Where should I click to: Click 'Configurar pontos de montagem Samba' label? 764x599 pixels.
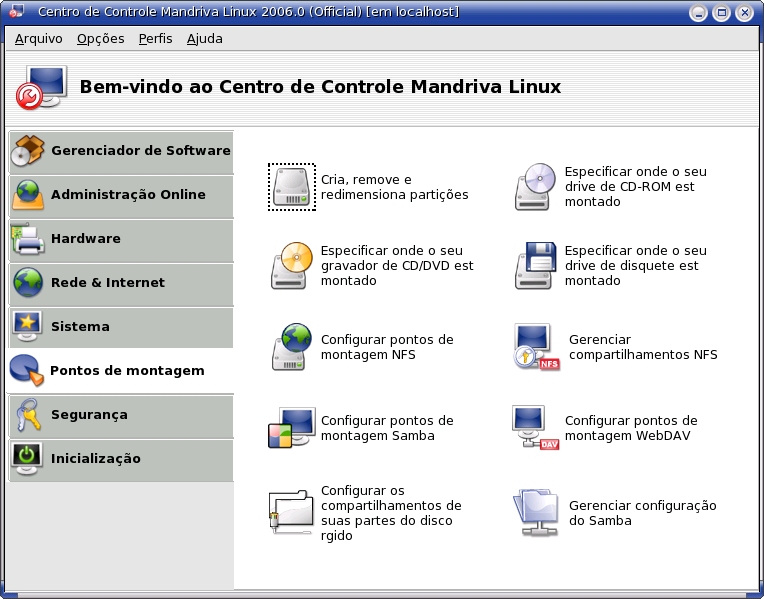pyautogui.click(x=387, y=428)
